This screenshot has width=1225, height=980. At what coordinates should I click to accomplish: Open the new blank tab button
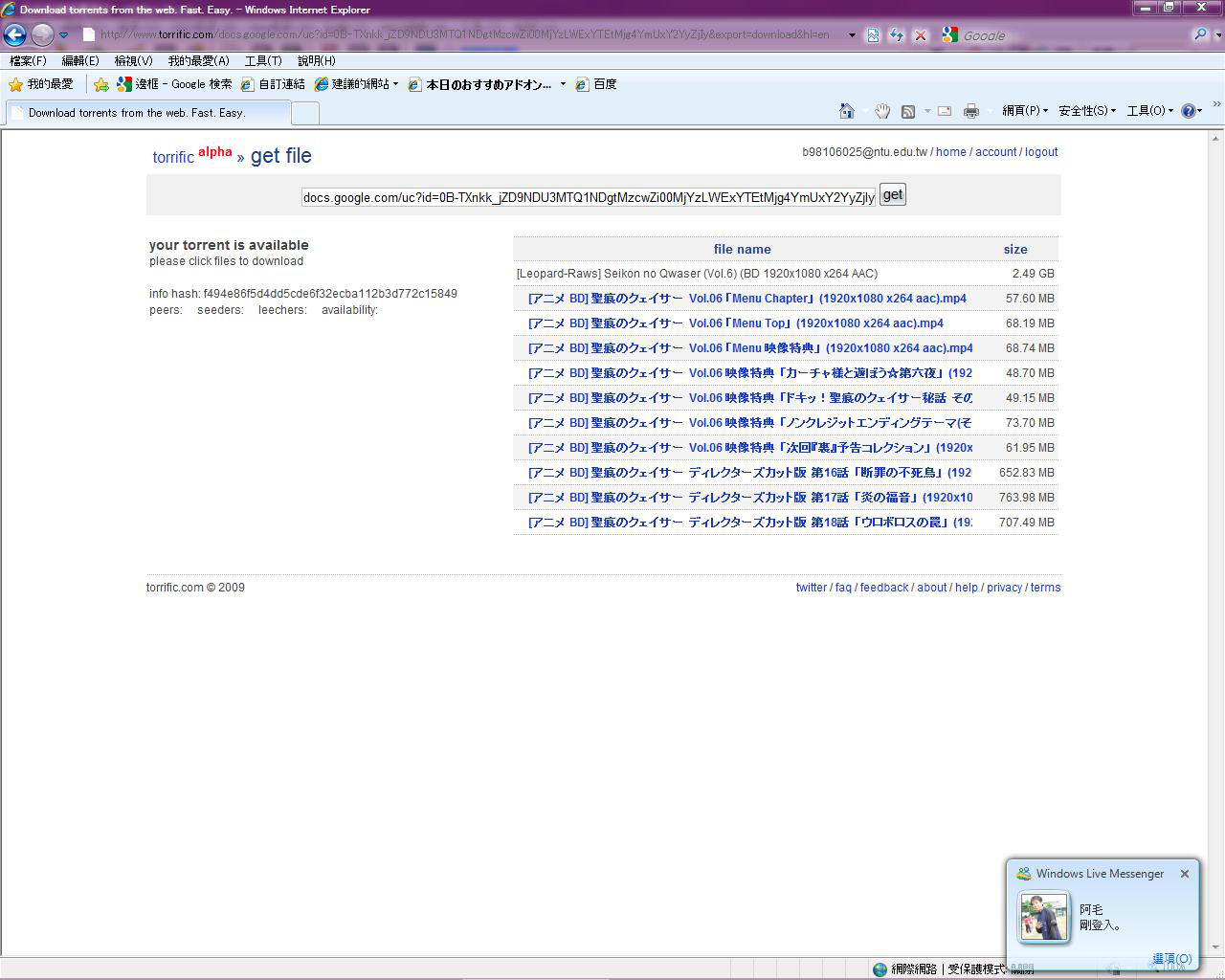(304, 113)
